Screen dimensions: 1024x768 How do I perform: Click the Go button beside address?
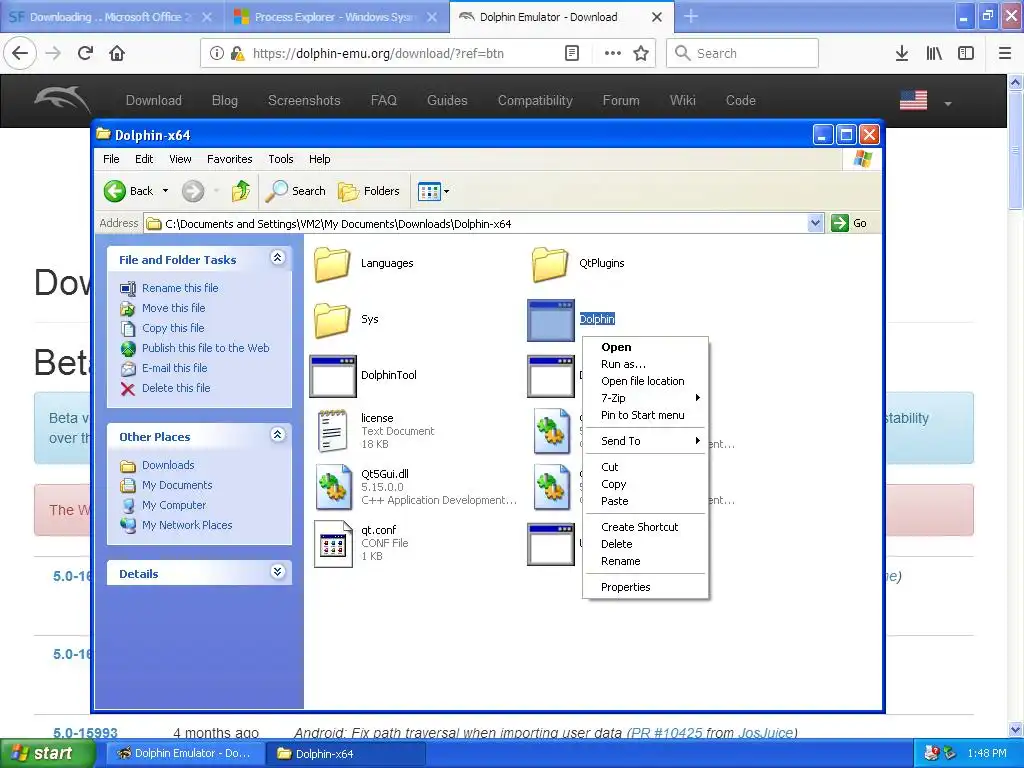(x=849, y=223)
